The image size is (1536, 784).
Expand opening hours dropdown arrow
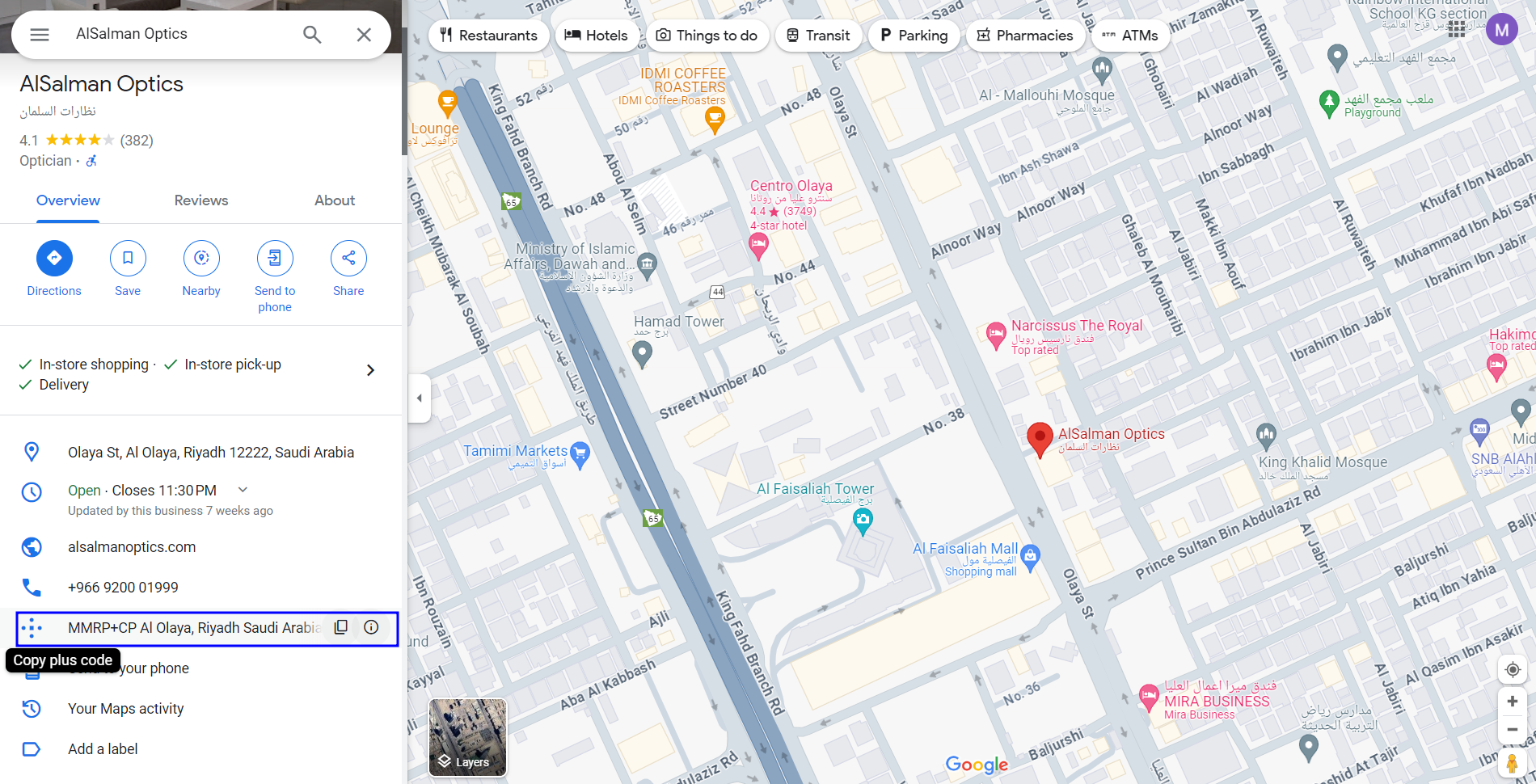(243, 490)
